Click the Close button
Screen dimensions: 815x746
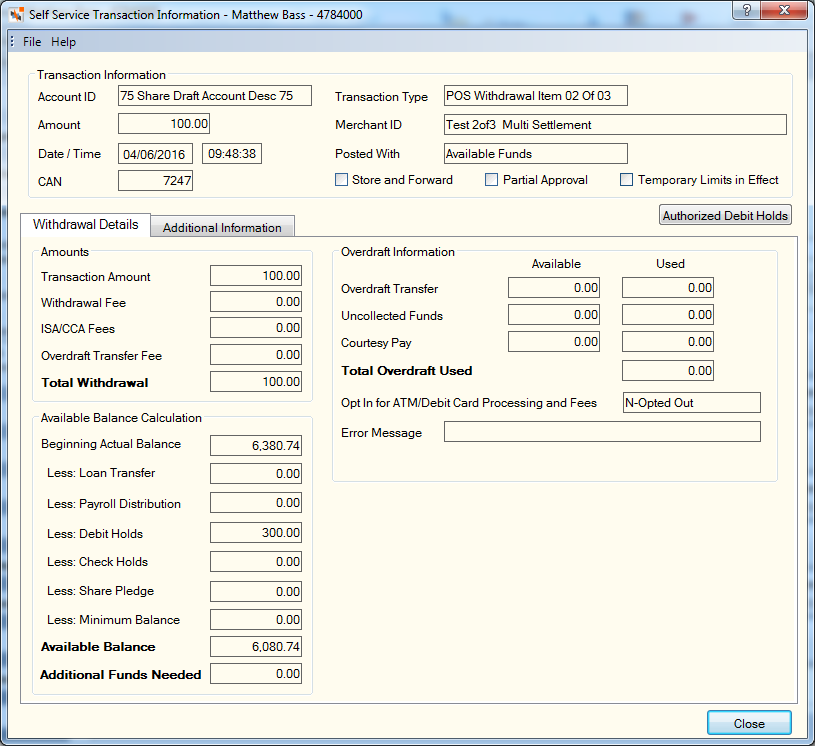click(749, 723)
